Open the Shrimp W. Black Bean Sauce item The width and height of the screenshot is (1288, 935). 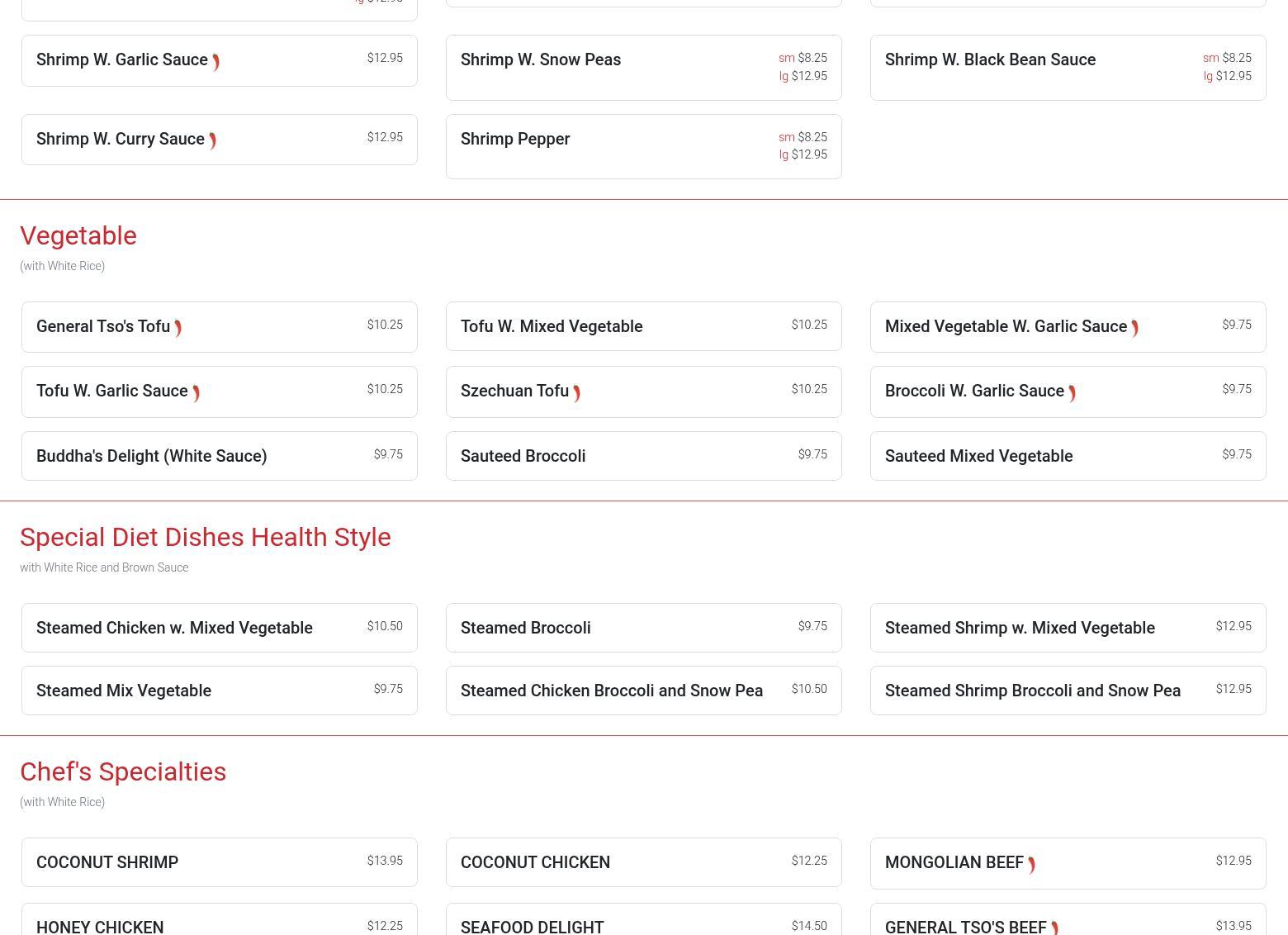[1067, 68]
